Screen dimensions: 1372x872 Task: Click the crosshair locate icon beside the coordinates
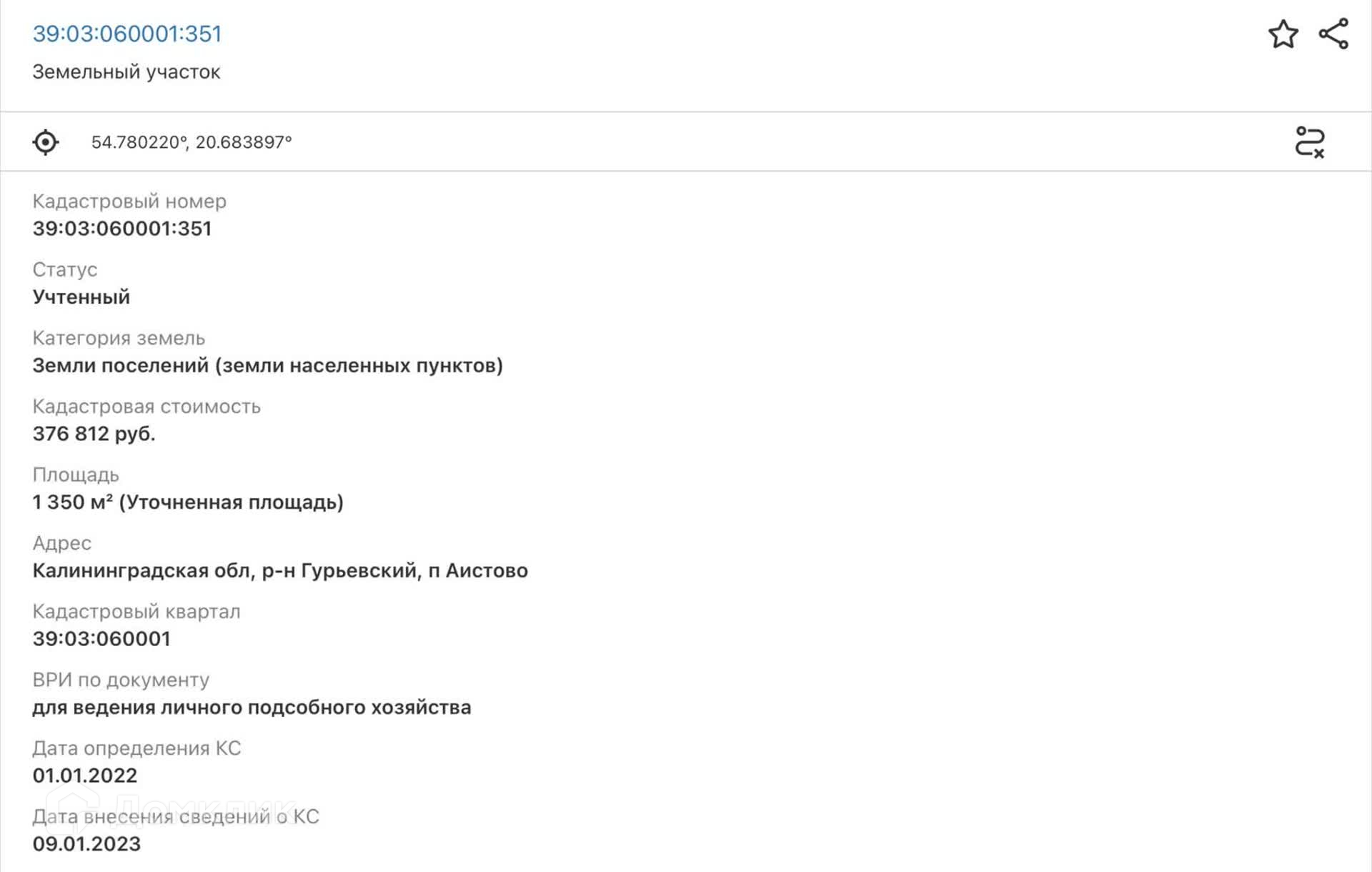(46, 142)
